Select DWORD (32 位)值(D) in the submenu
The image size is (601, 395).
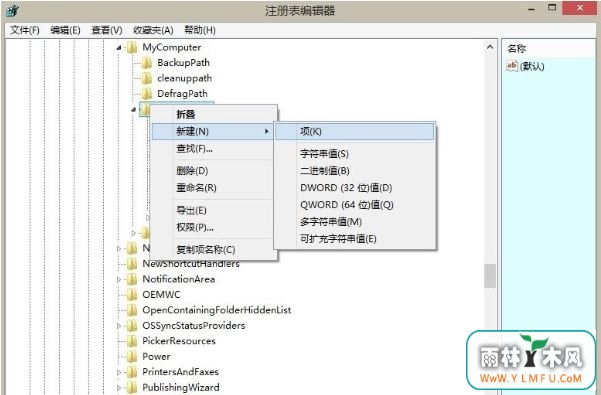tap(355, 188)
